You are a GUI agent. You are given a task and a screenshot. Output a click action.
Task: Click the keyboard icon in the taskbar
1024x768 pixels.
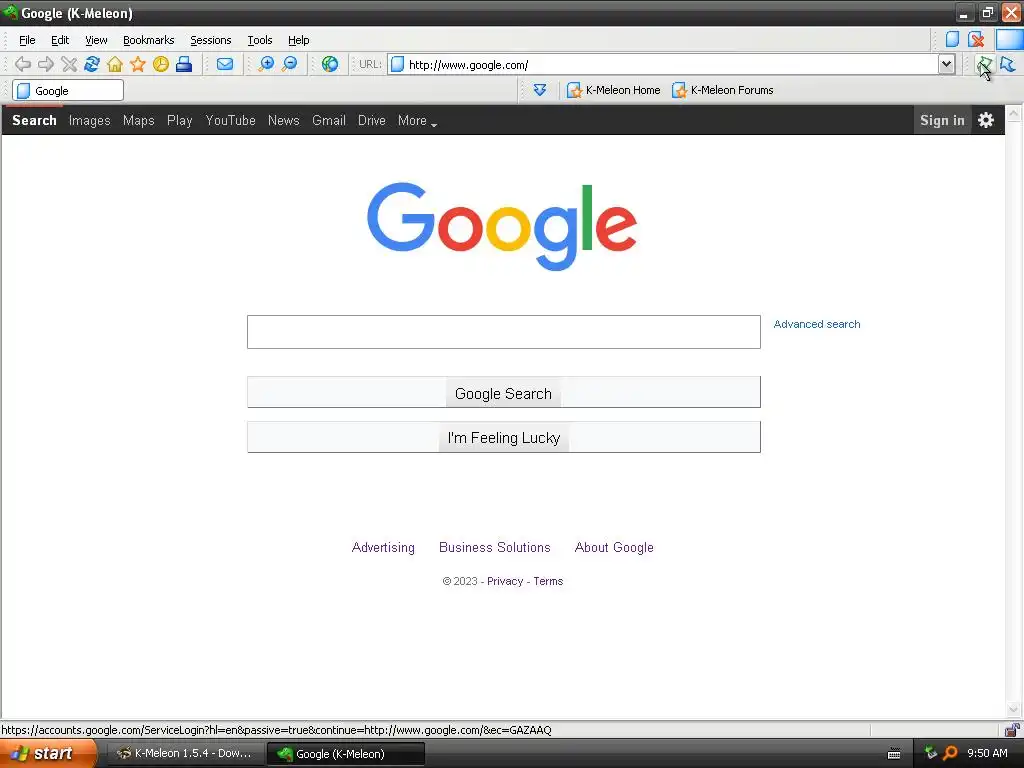coord(894,754)
